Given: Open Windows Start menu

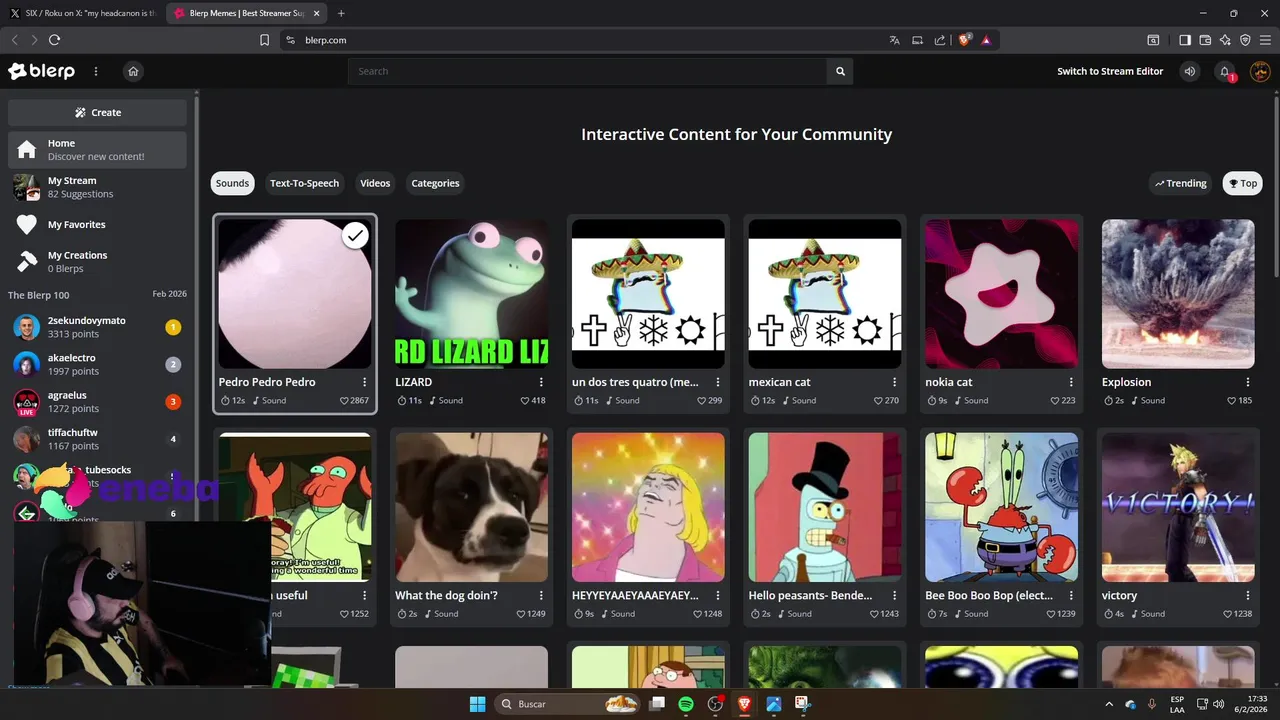Looking at the screenshot, I should [x=477, y=704].
